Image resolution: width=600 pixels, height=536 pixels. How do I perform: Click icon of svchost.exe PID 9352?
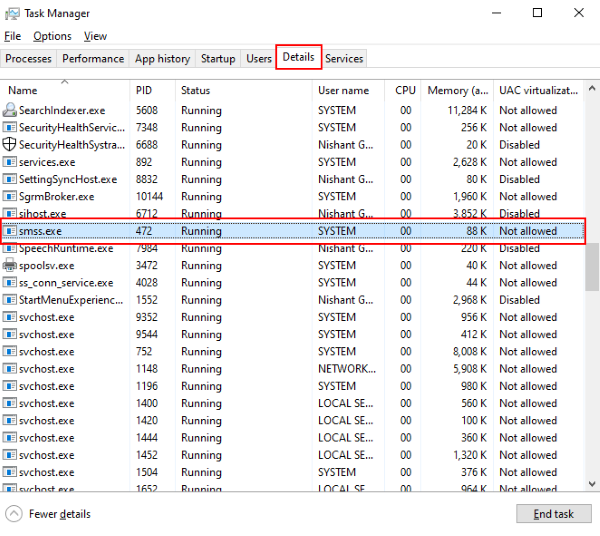click(10, 317)
